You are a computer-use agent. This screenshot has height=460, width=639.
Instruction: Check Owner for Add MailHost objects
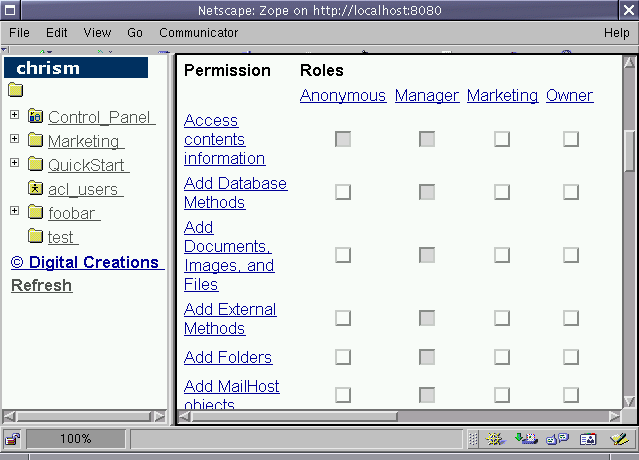(x=571, y=394)
